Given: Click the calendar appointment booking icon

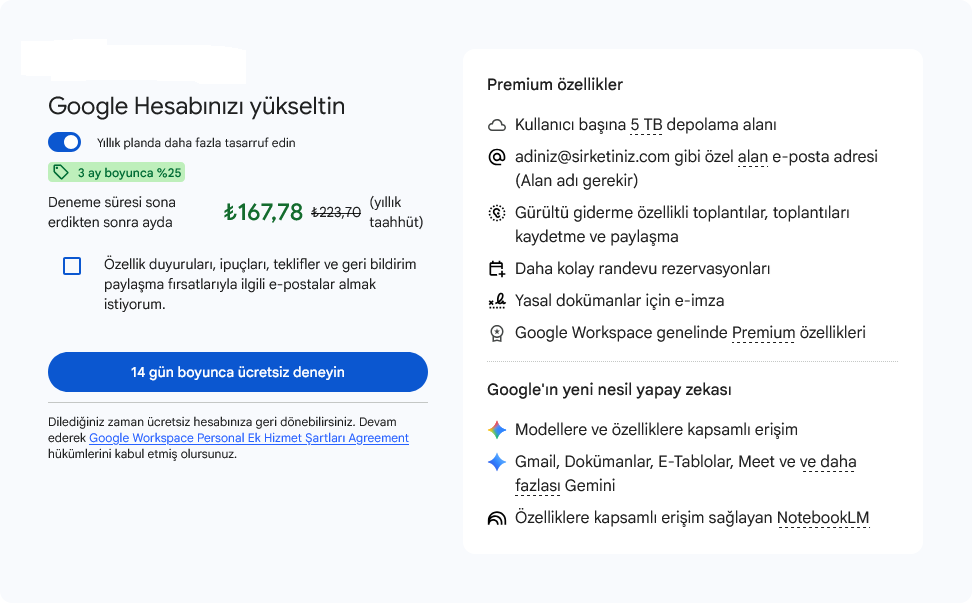Looking at the screenshot, I should [x=497, y=269].
